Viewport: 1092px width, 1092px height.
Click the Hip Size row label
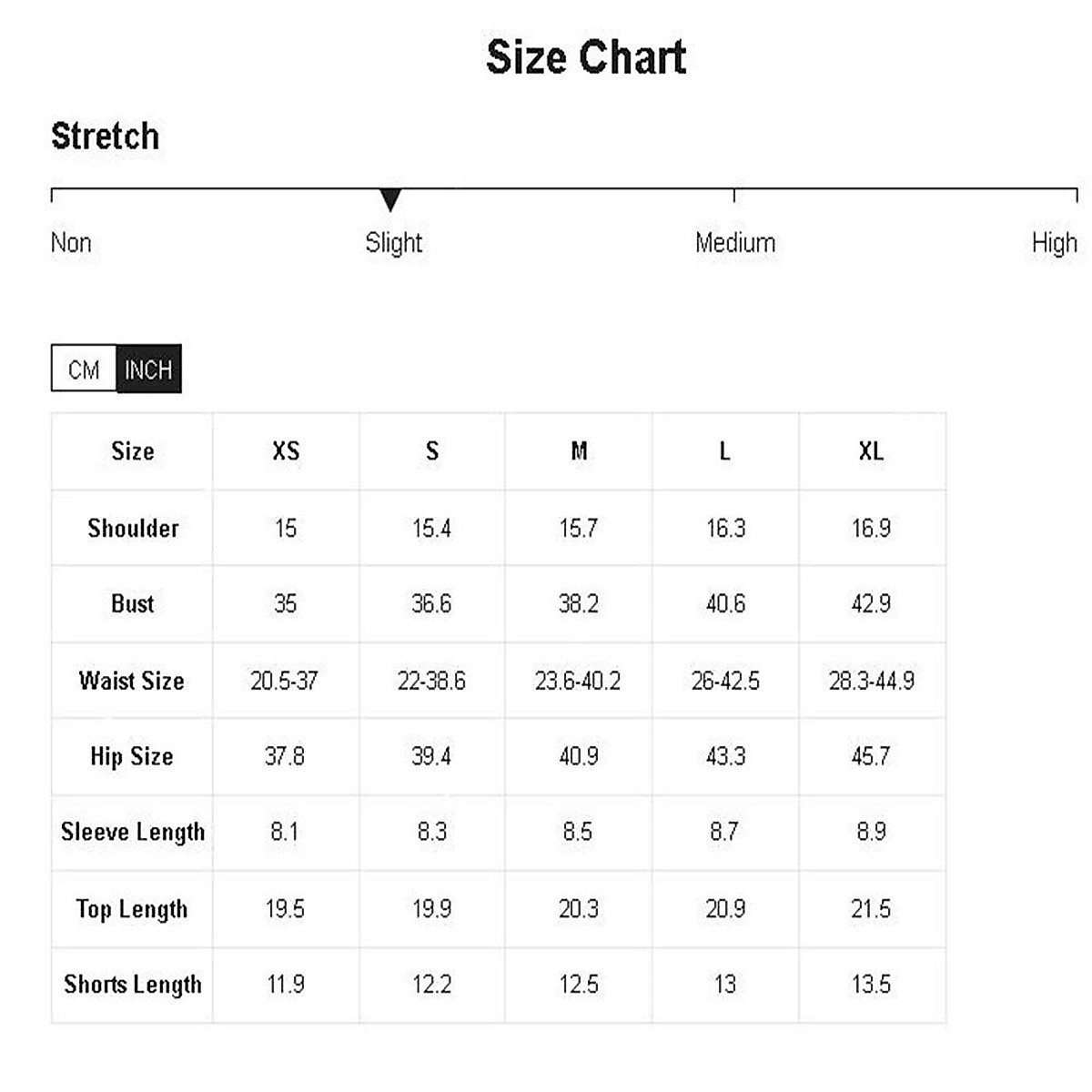[x=132, y=756]
